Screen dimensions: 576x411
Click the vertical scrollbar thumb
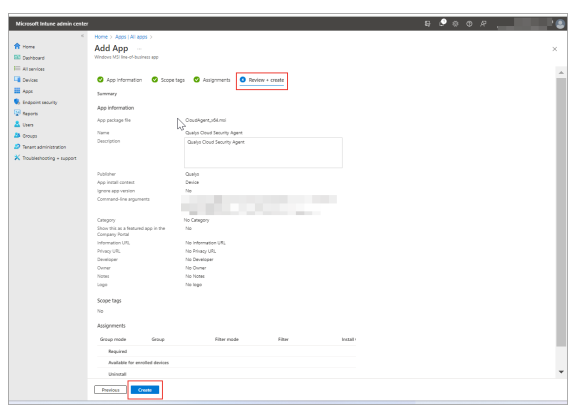561,212
